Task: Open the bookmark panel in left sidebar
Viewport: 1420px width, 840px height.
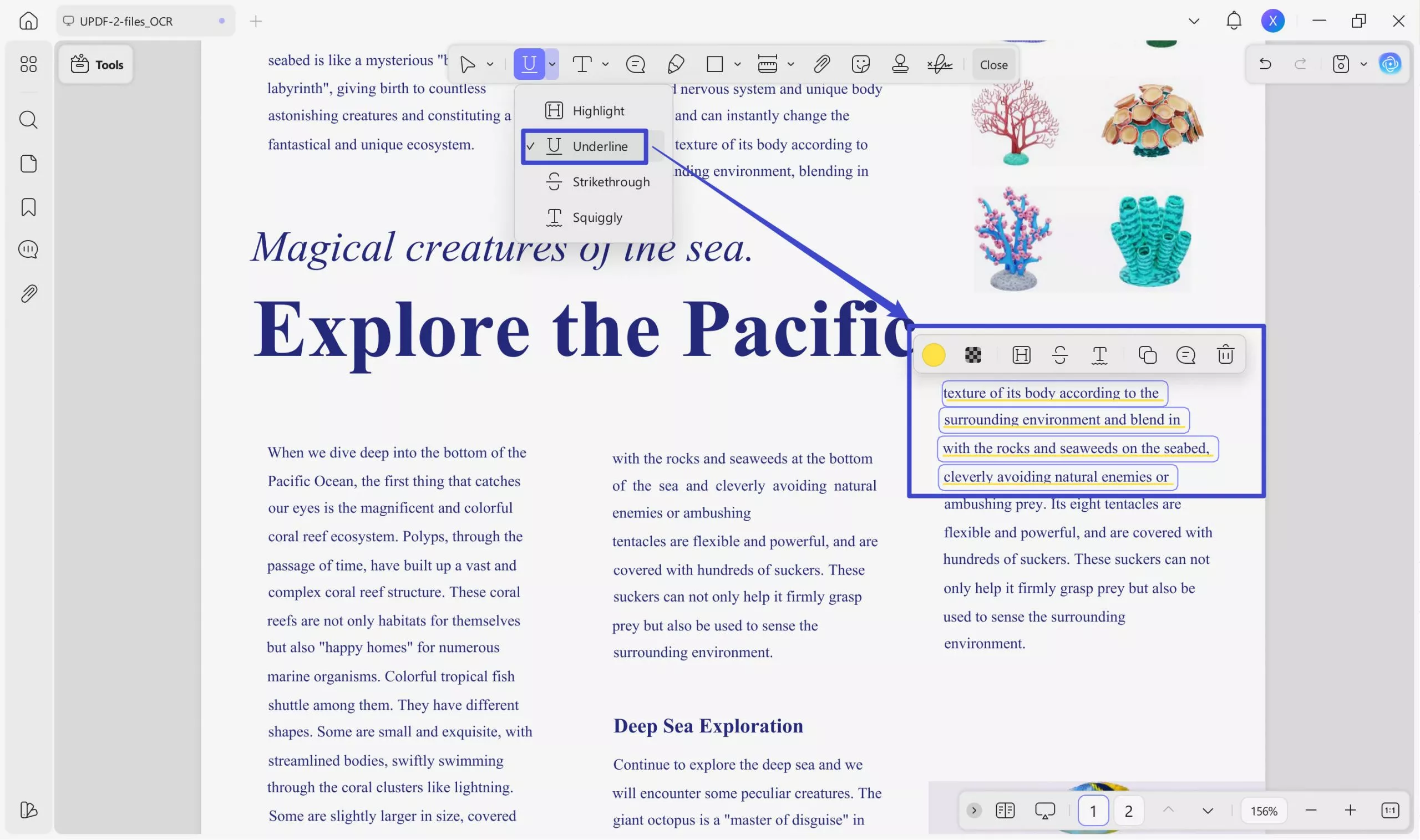Action: [28, 207]
